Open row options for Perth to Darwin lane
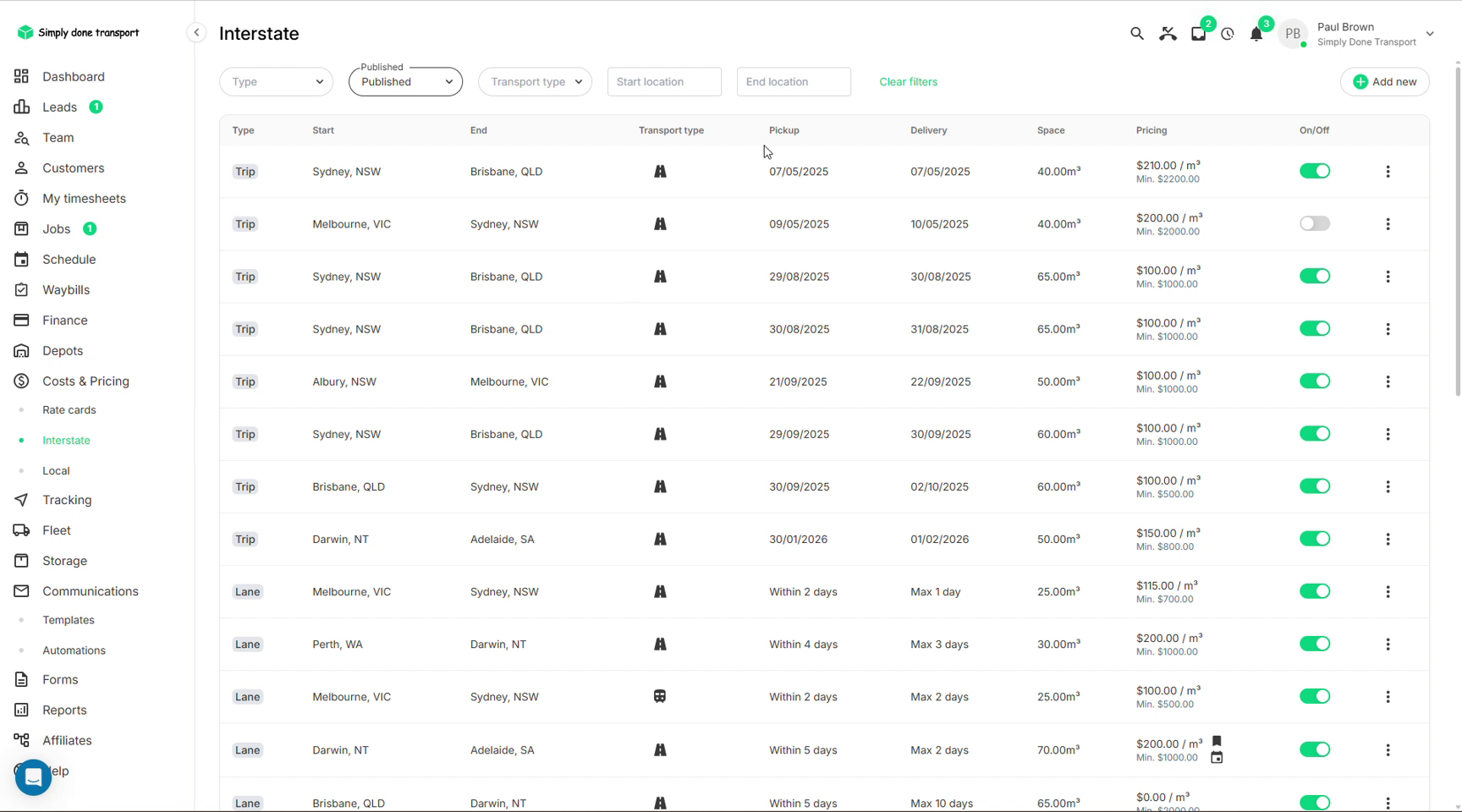Image resolution: width=1462 pixels, height=812 pixels. (1388, 645)
